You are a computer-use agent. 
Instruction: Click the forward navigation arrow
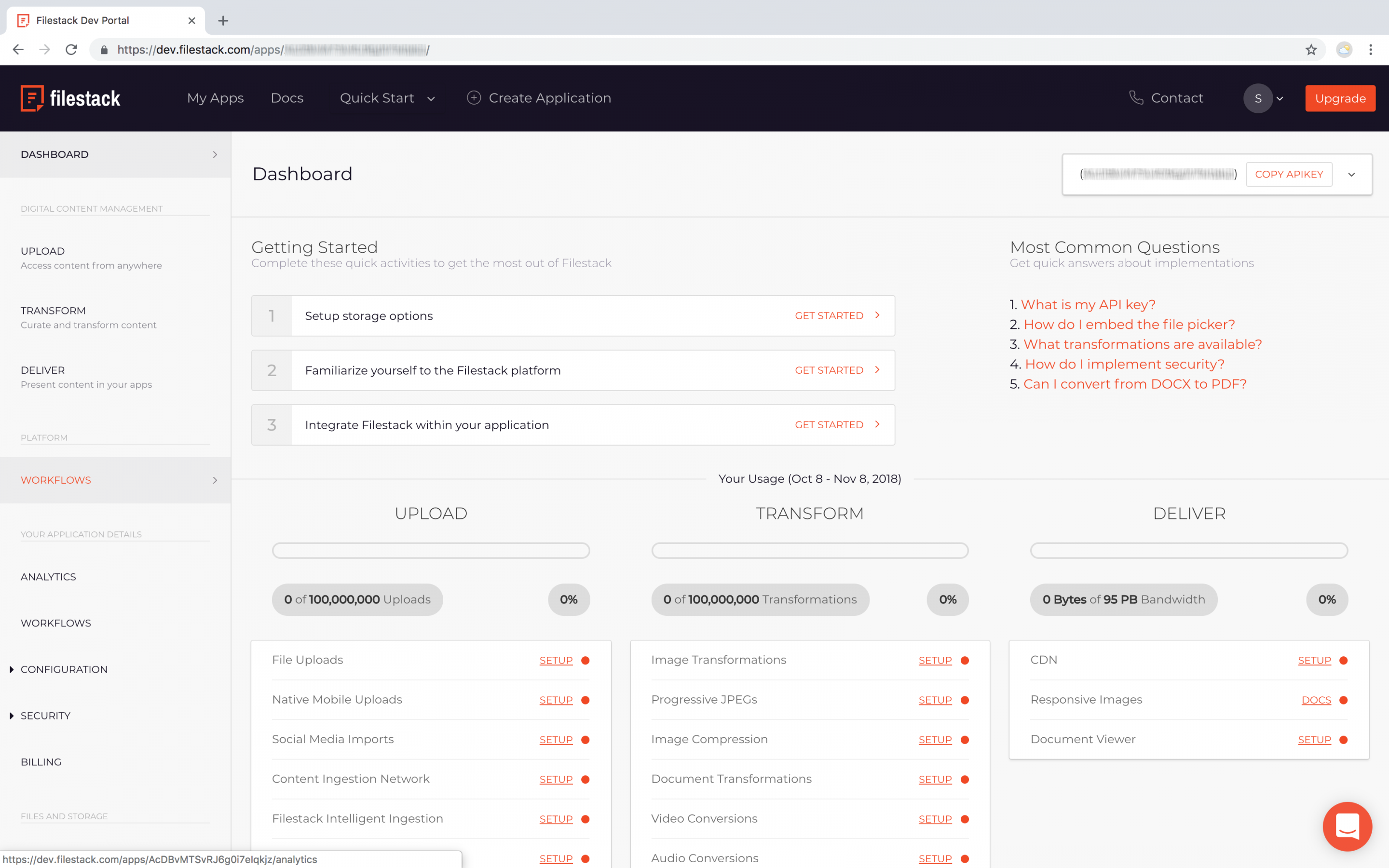pyautogui.click(x=45, y=50)
